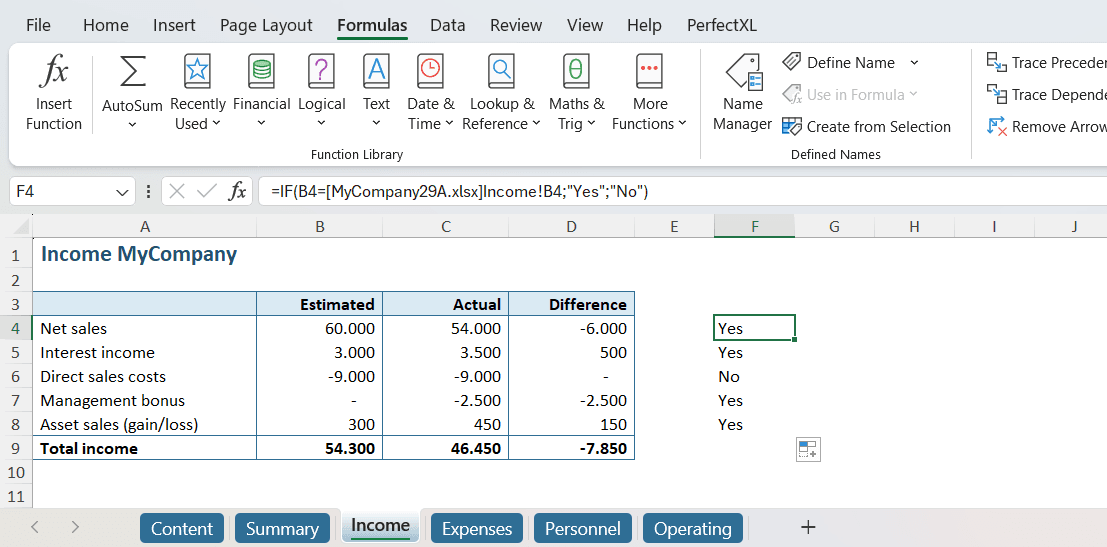The image size is (1107, 547).
Task: Click Create from Selection
Action: (867, 127)
